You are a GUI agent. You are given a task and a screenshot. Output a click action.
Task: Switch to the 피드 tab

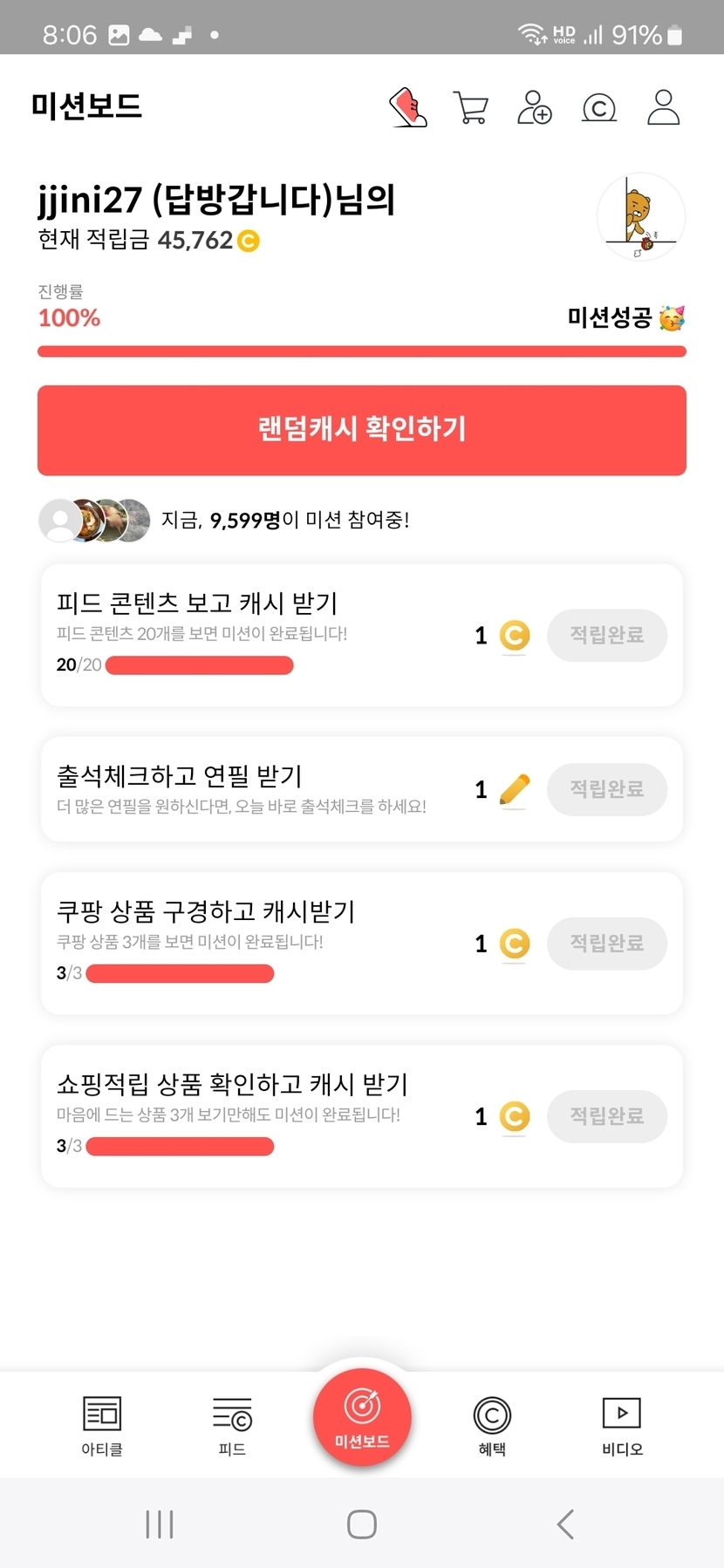(232, 1425)
